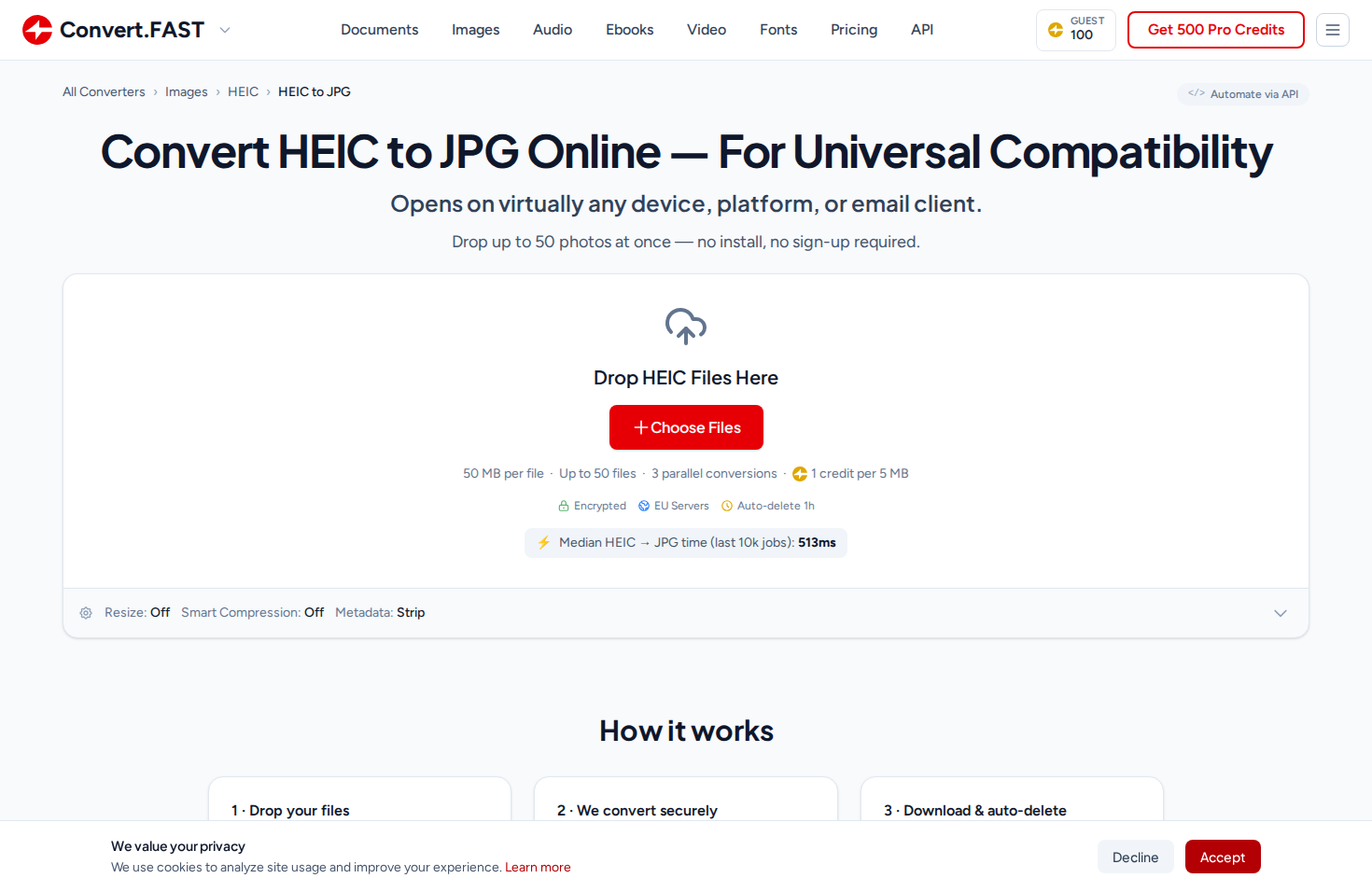Click the Median HEIC to JPG time badge
1372x892 pixels.
[x=686, y=542]
